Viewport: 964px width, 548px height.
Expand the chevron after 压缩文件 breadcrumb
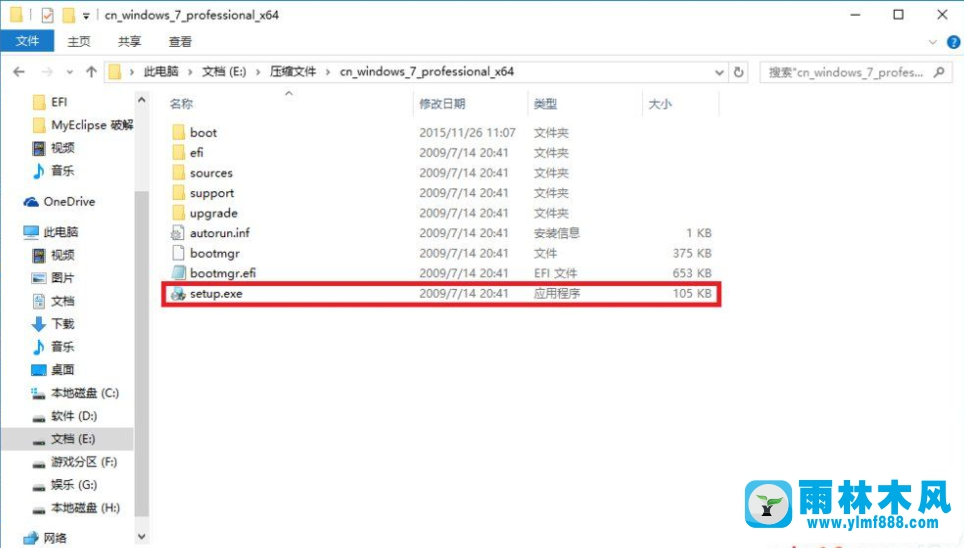click(x=328, y=72)
